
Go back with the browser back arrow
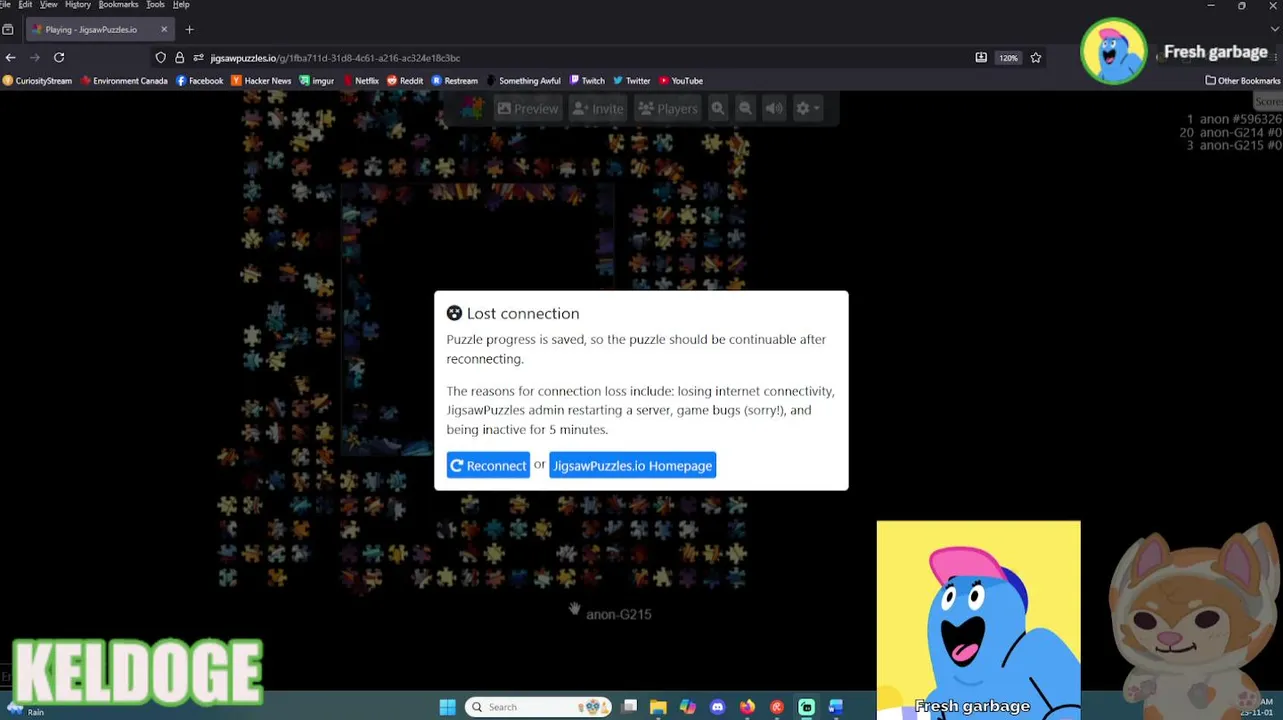pos(10,58)
